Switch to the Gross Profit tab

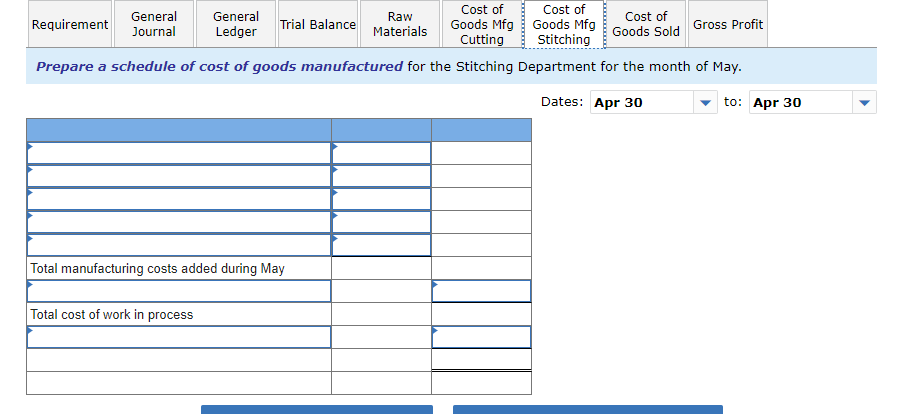pos(728,24)
